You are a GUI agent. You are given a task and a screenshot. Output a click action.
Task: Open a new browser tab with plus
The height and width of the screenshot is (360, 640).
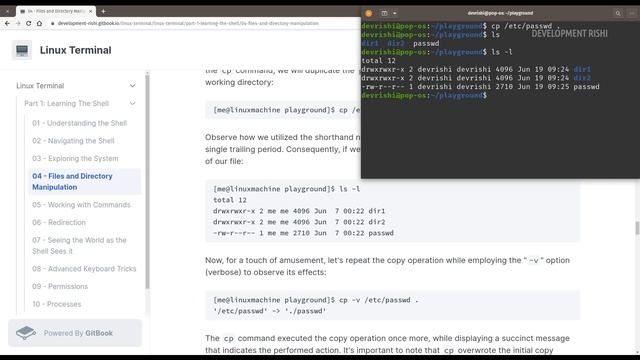pyautogui.click(x=103, y=11)
